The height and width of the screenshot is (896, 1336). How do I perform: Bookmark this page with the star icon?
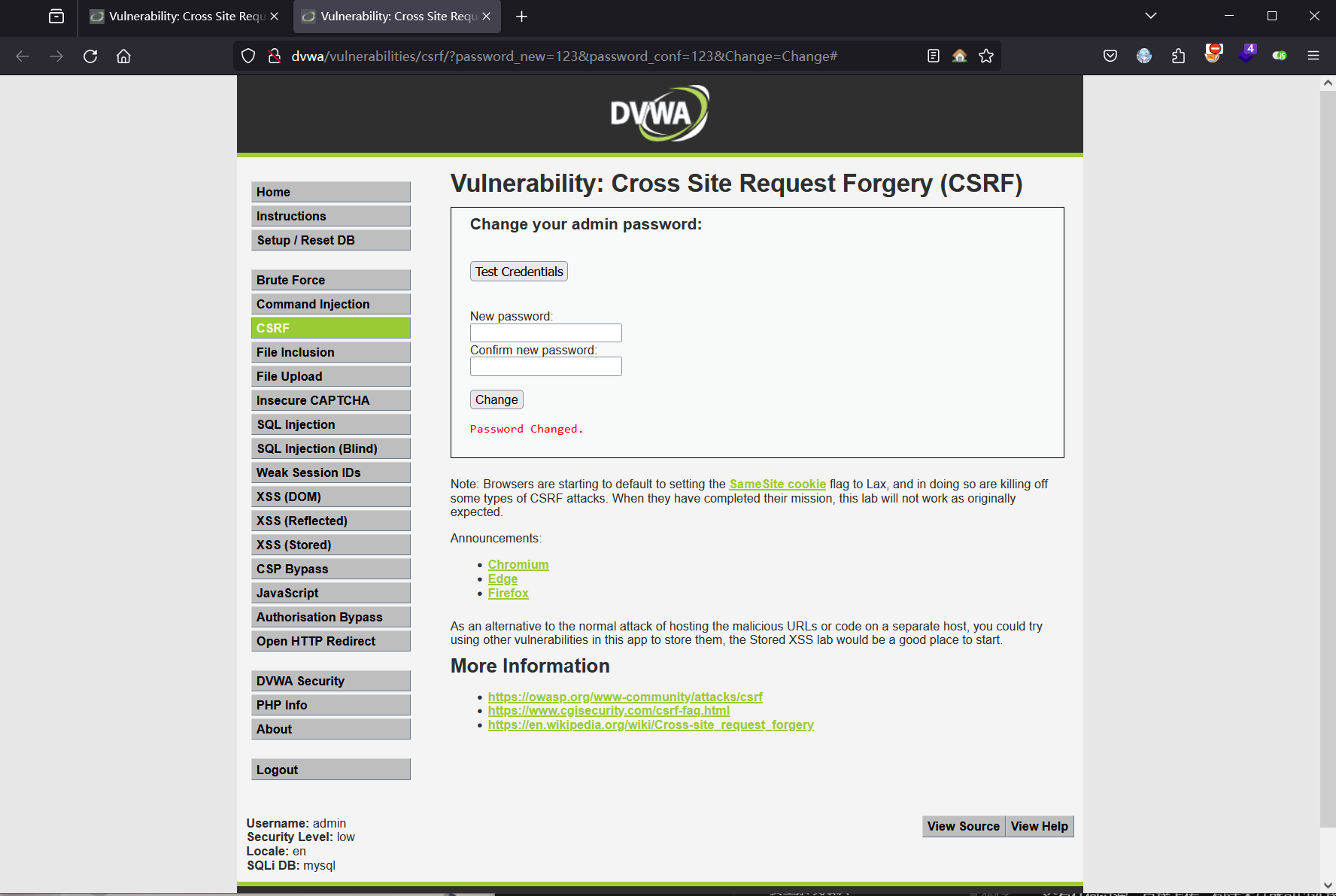coord(986,56)
